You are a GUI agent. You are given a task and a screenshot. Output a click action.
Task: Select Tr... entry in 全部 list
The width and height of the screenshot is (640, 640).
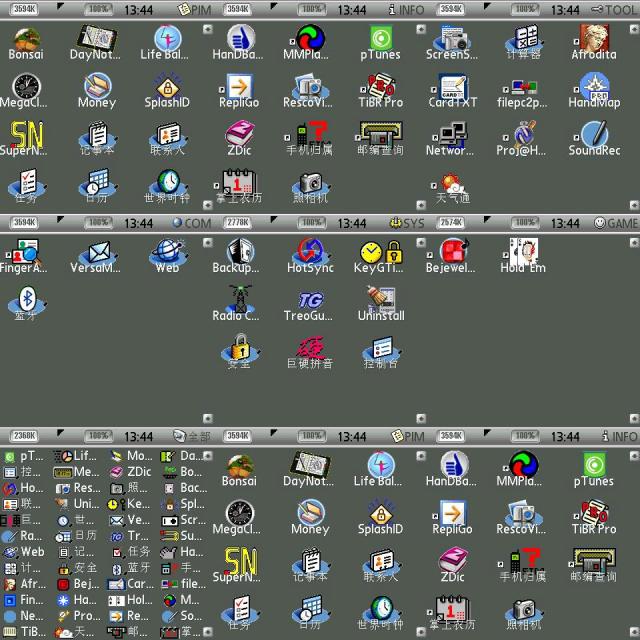point(130,536)
